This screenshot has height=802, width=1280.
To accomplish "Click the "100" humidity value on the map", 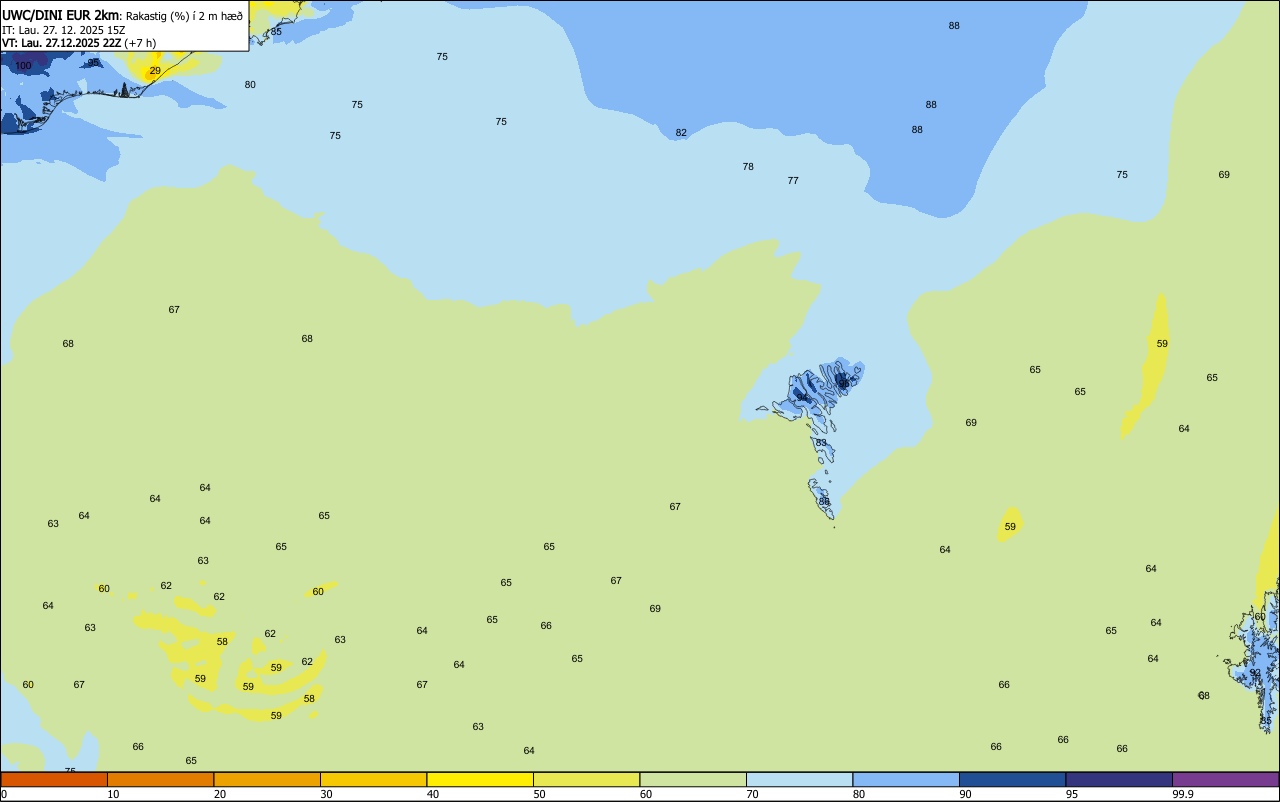I will pos(23,66).
